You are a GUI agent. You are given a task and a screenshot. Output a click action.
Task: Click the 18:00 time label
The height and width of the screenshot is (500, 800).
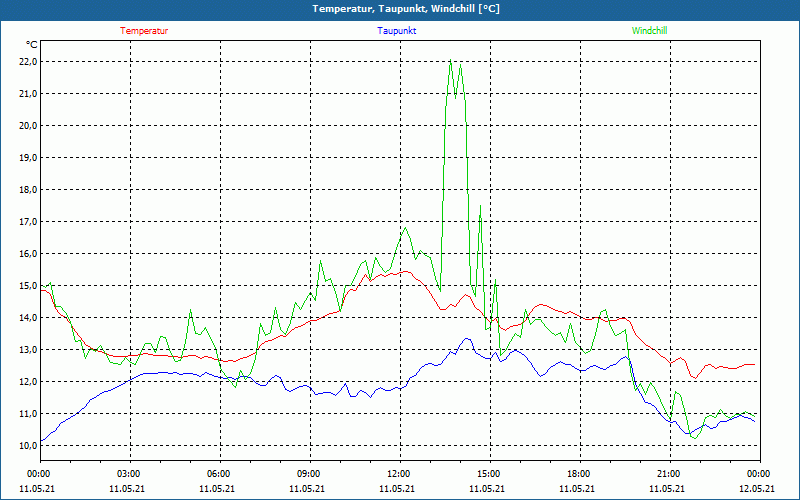click(580, 474)
